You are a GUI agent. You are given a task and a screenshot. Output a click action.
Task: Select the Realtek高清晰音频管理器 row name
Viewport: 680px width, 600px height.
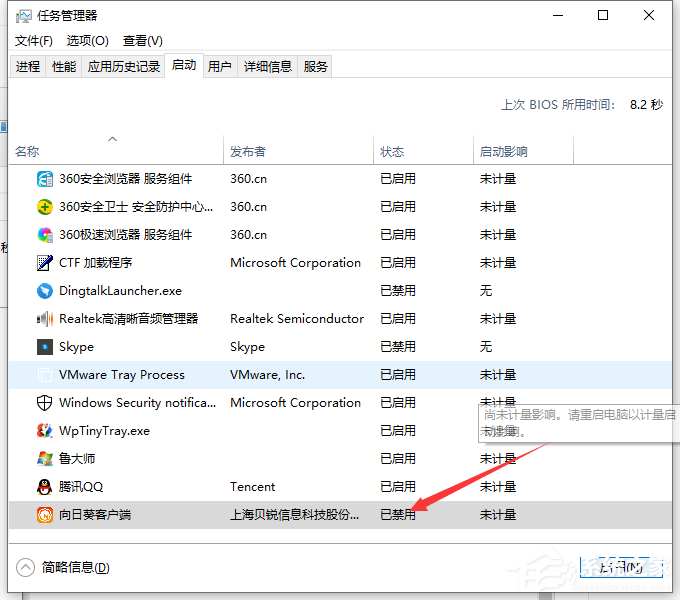click(128, 319)
